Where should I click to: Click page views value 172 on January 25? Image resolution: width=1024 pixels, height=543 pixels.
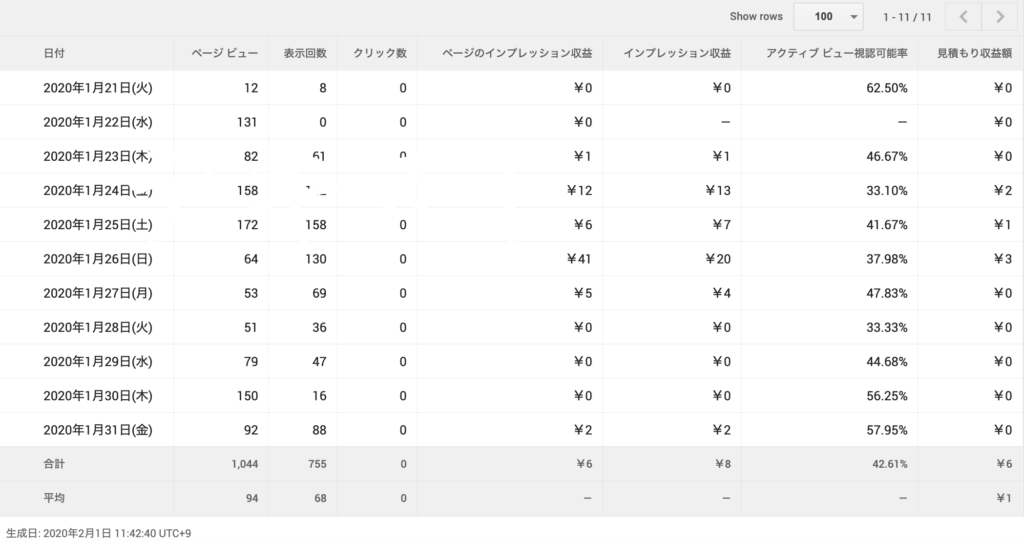(247, 225)
